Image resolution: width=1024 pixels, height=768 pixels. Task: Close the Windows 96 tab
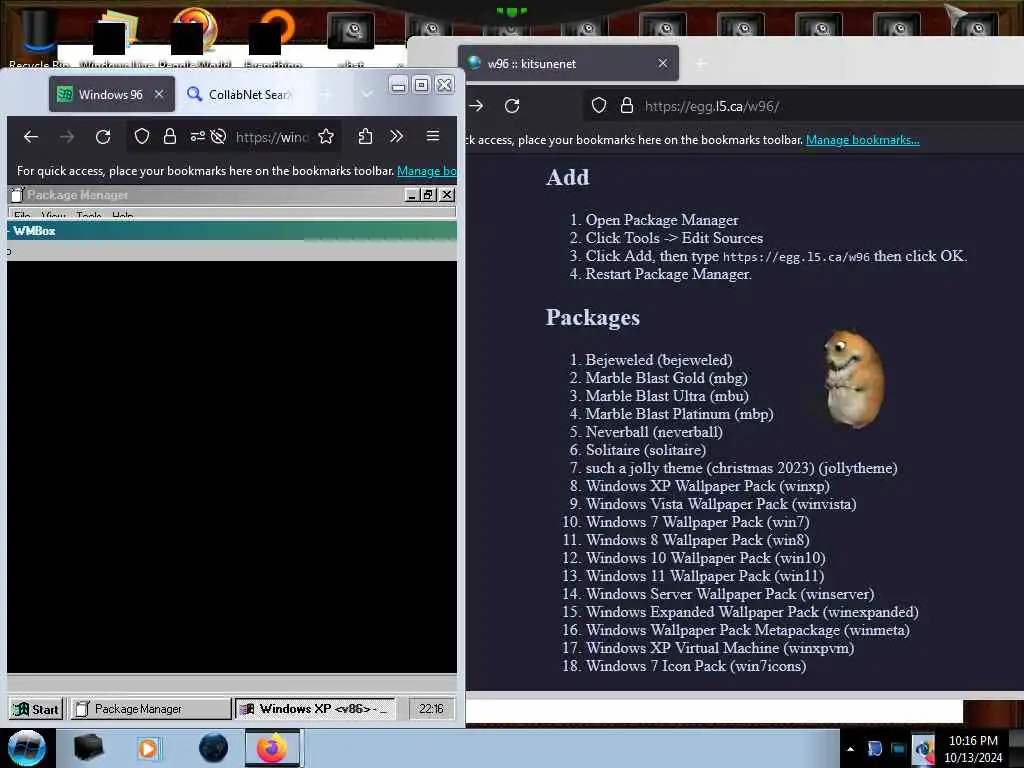pos(159,95)
